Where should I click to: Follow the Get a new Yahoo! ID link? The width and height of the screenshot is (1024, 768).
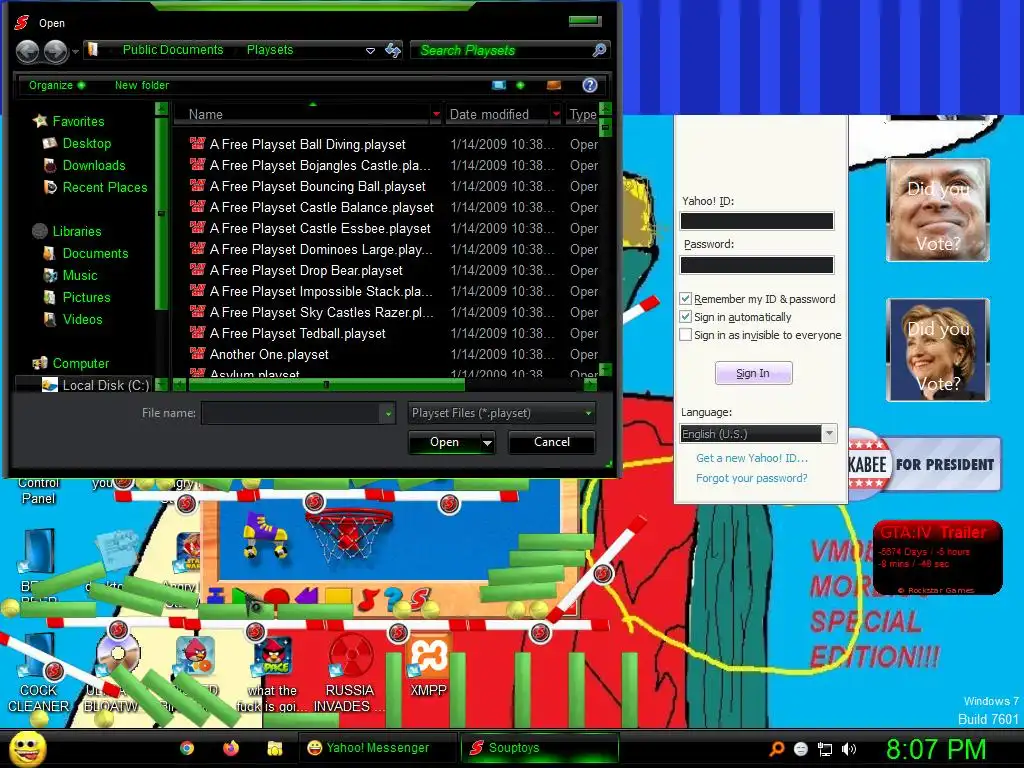[752, 458]
